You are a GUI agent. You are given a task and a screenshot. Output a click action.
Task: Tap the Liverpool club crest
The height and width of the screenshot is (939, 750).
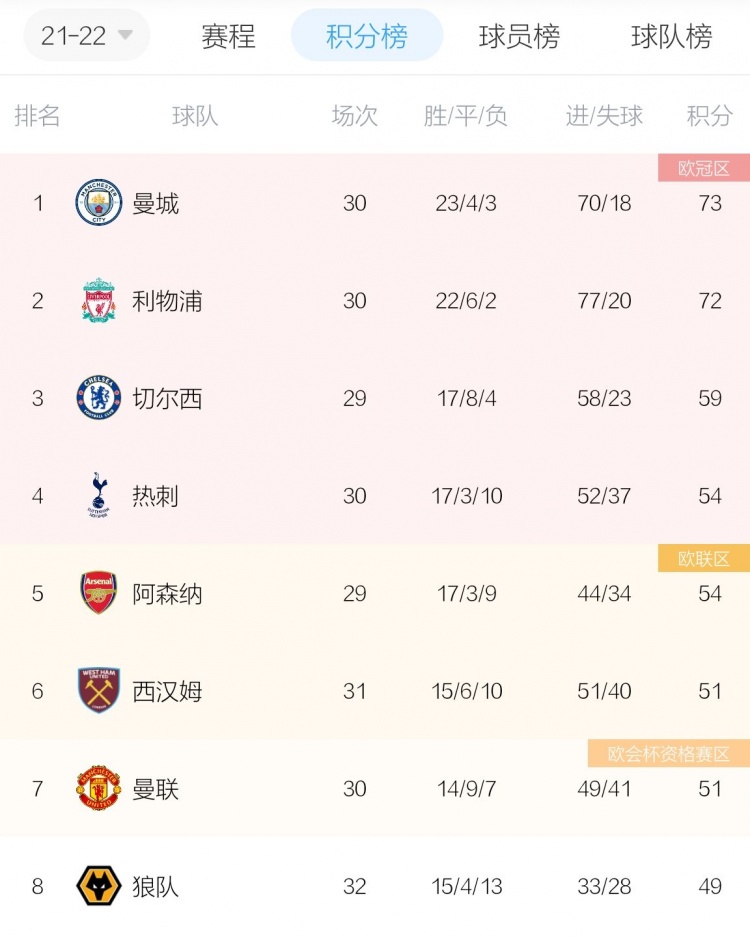[x=99, y=300]
